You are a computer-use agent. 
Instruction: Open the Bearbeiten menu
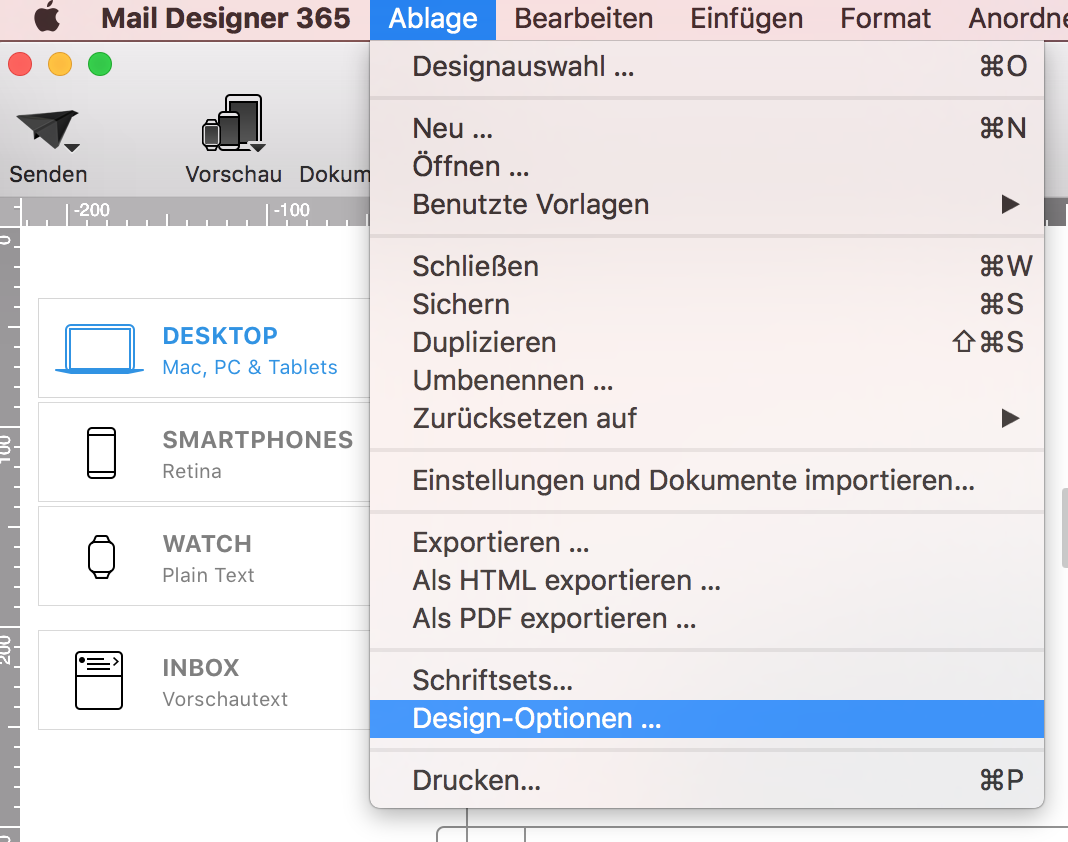(x=583, y=18)
